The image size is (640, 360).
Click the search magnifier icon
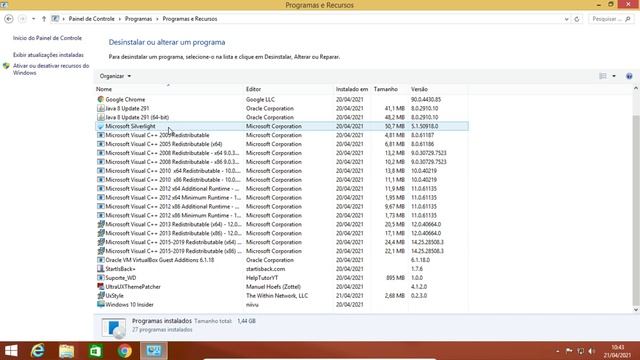(628, 19)
